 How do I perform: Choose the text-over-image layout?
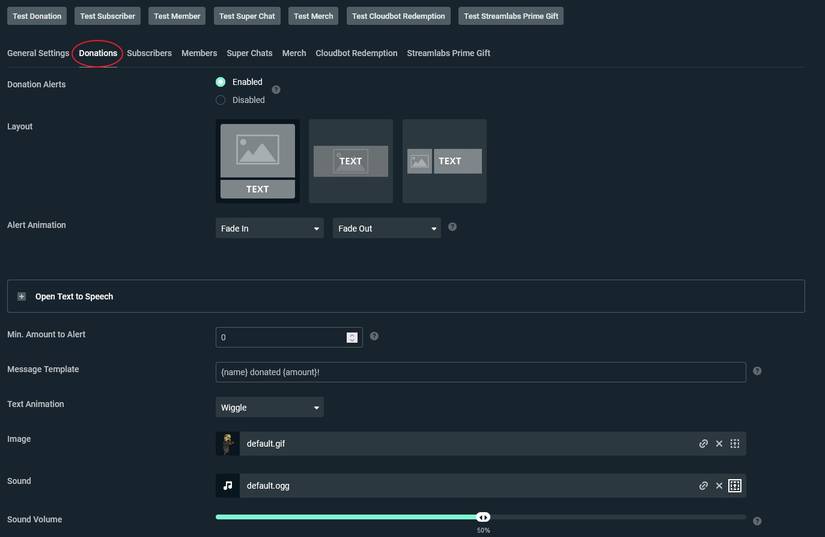(x=351, y=161)
